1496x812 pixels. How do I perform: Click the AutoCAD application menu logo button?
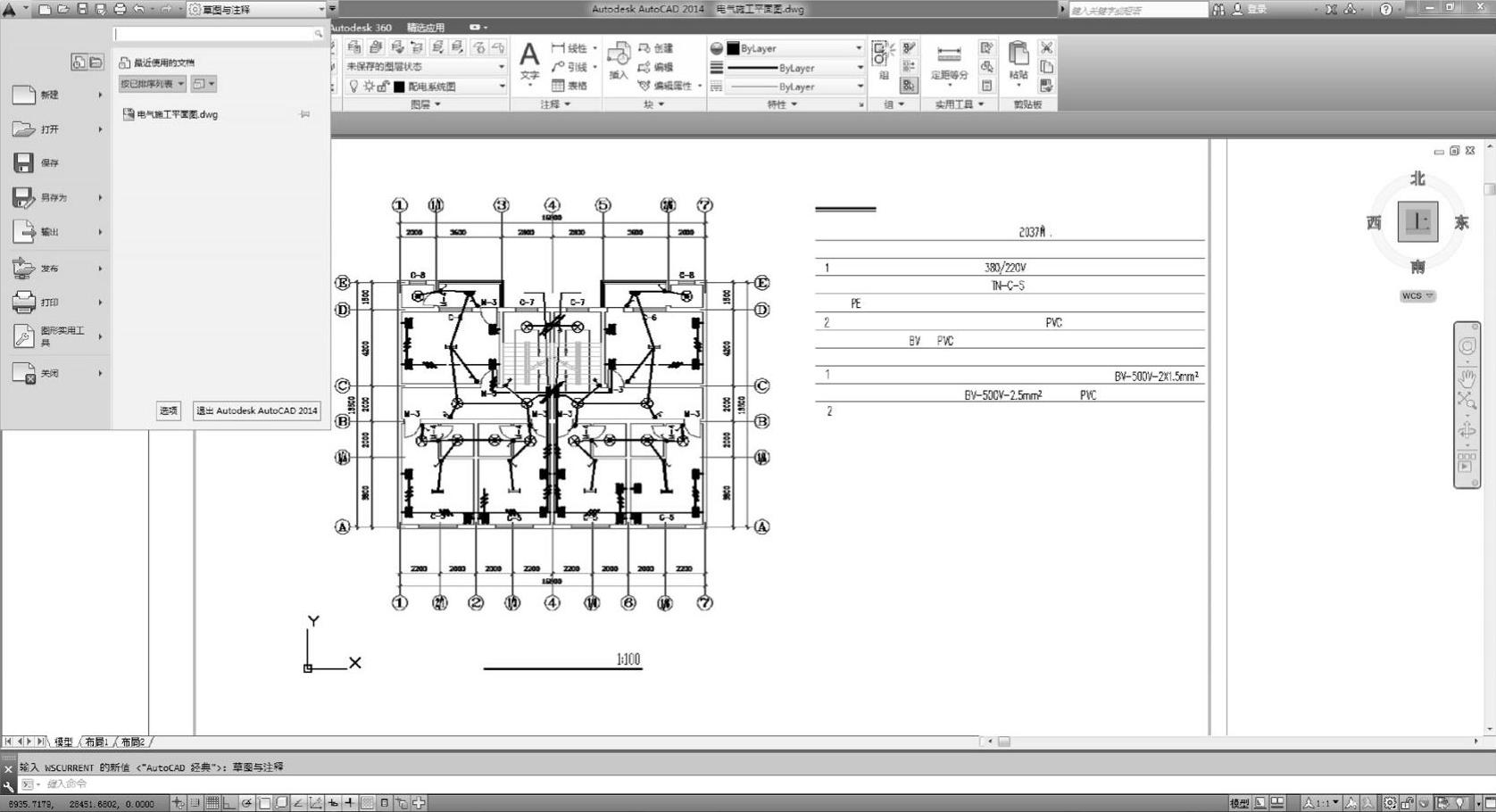10,10
